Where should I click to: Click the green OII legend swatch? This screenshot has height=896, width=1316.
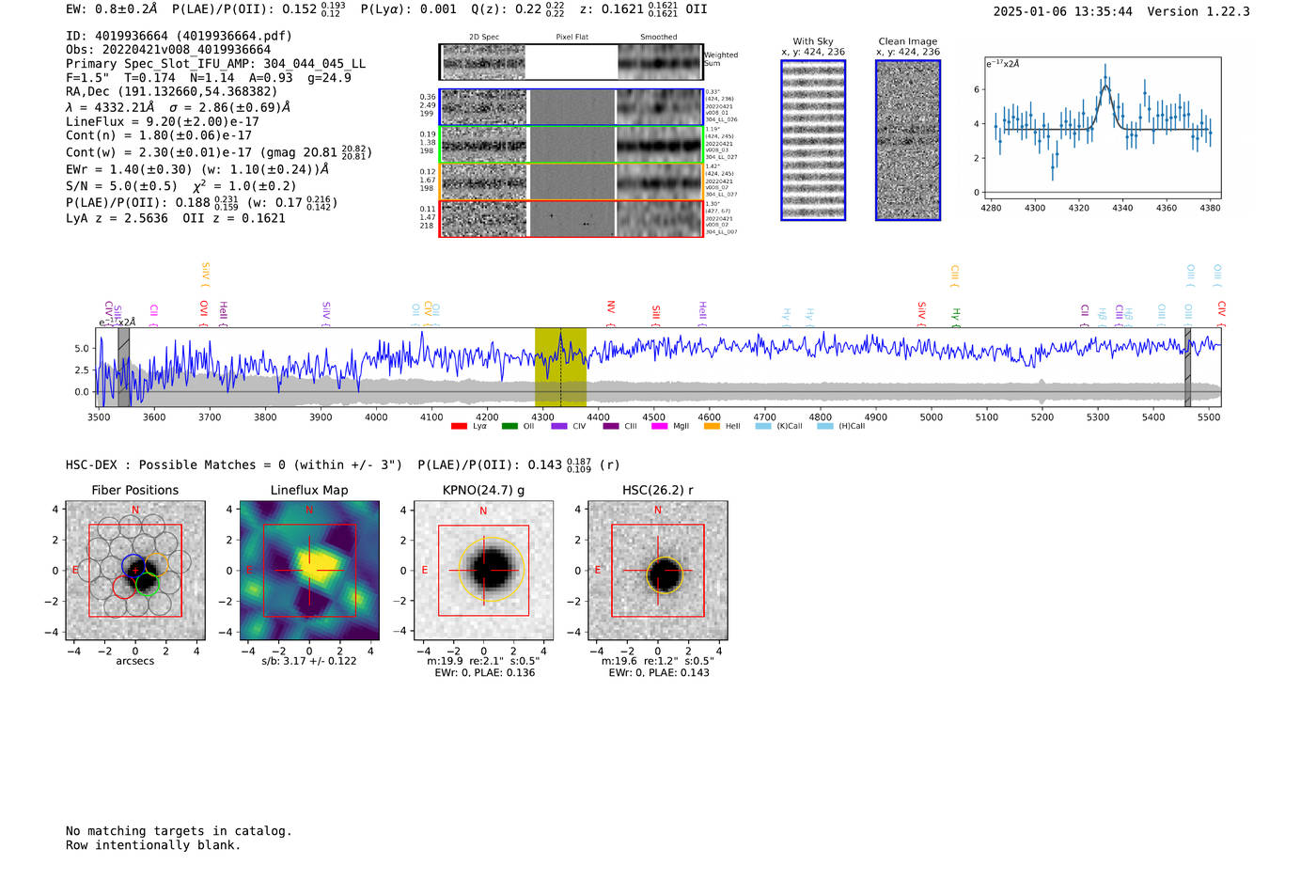509,426
